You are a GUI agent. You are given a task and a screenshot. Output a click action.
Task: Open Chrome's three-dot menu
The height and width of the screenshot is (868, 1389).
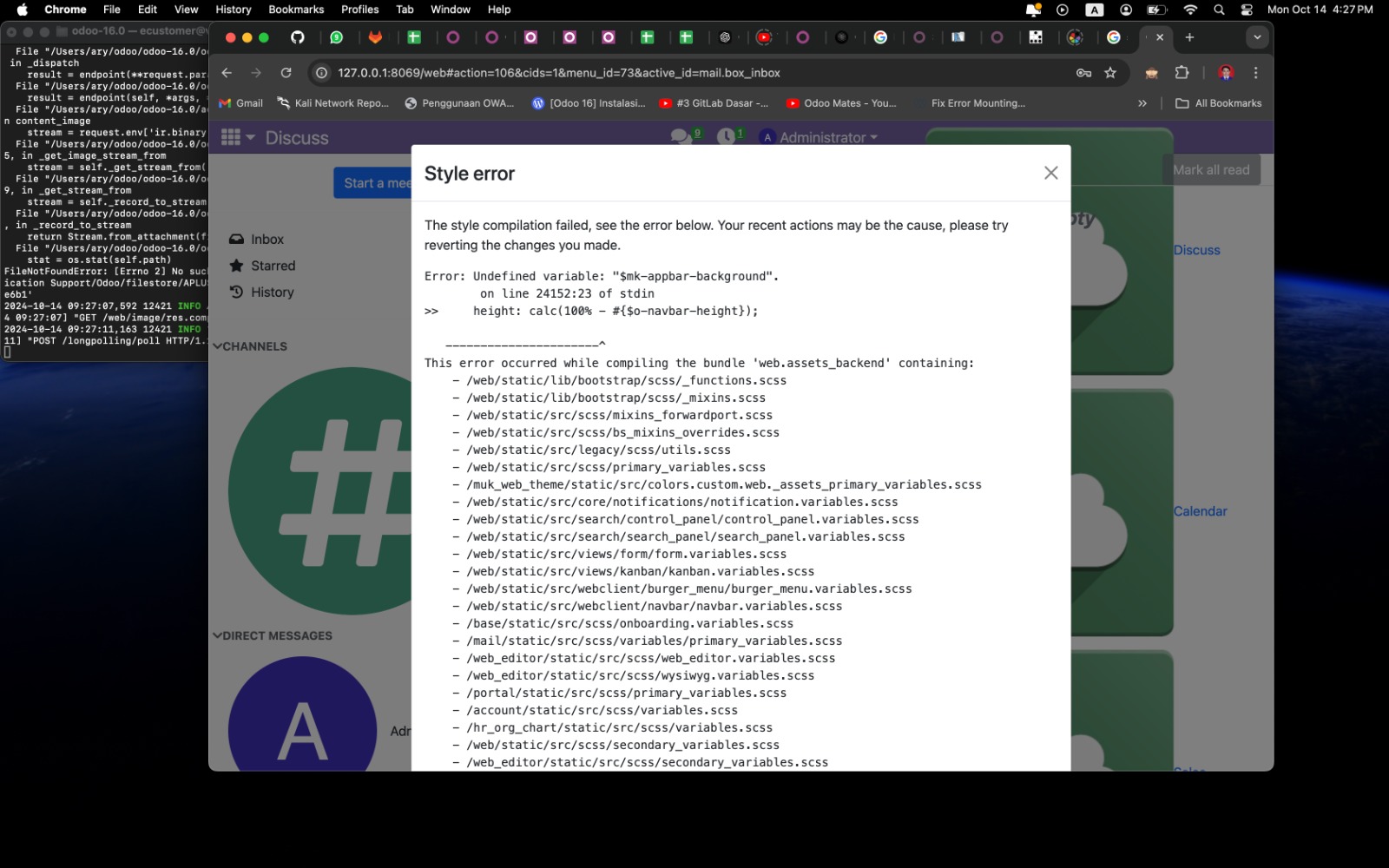coord(1255,73)
